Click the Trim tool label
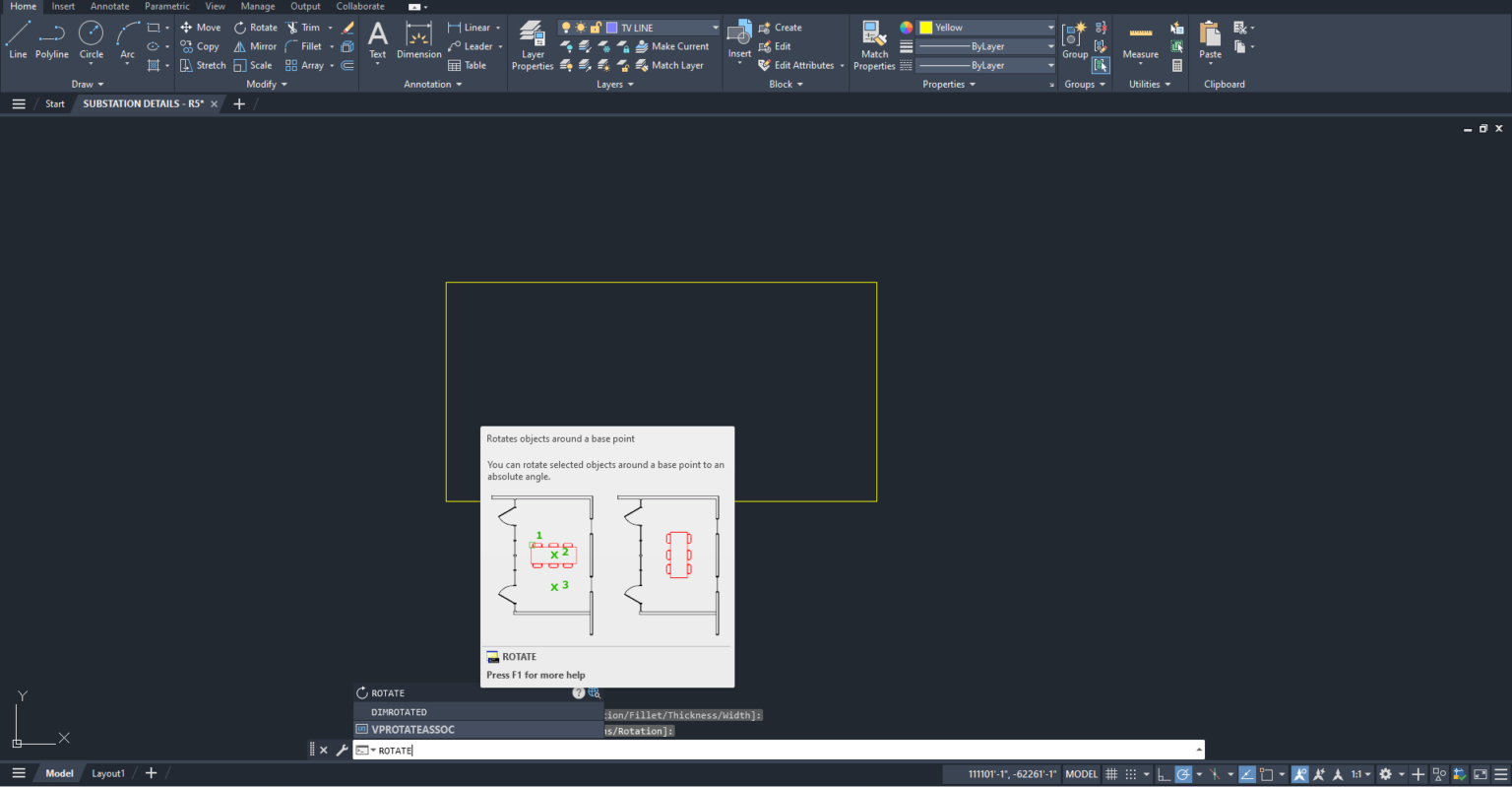The image size is (1512, 787). pos(312,27)
